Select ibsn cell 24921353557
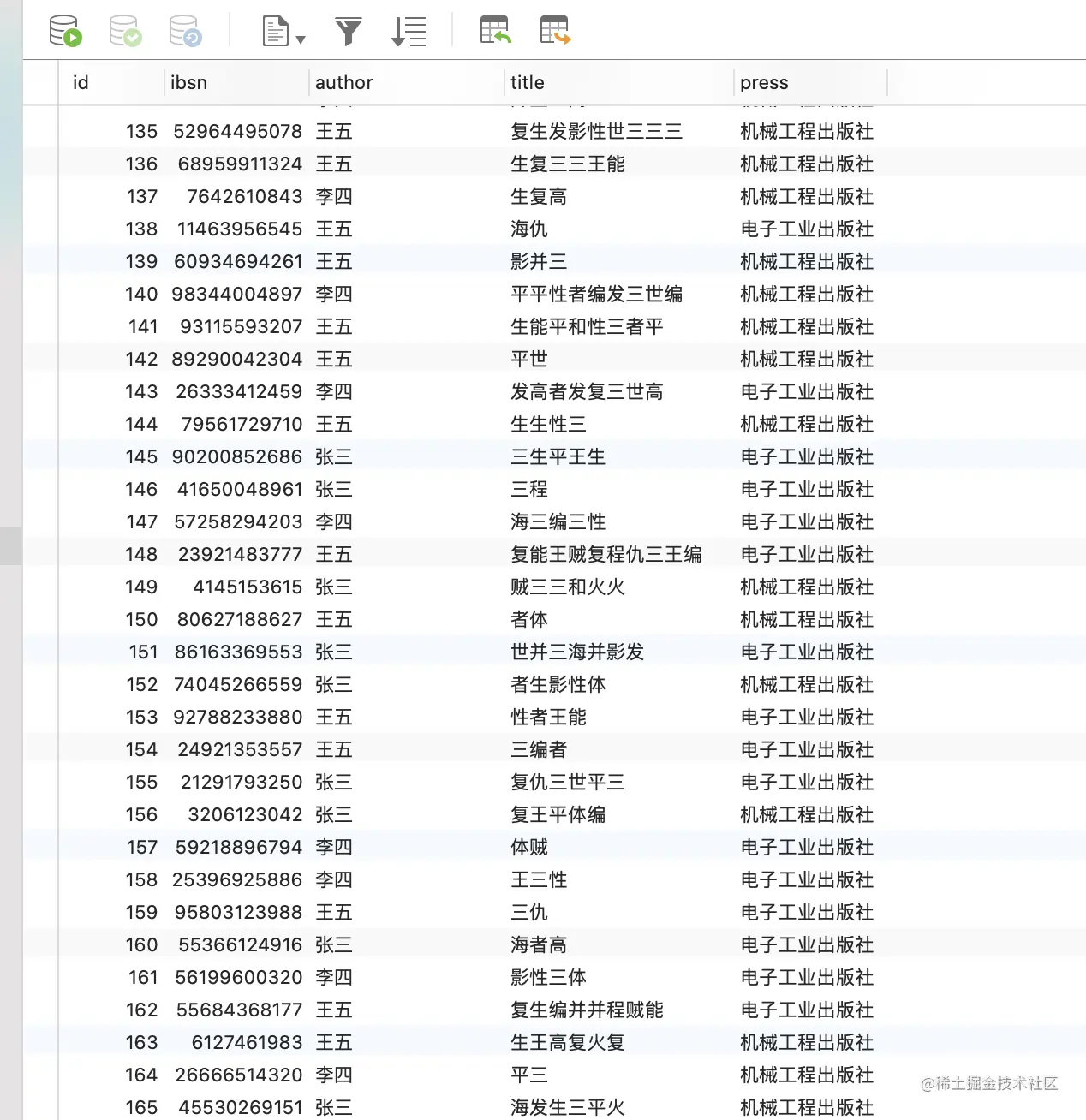The width and height of the screenshot is (1086, 1120). [x=240, y=750]
